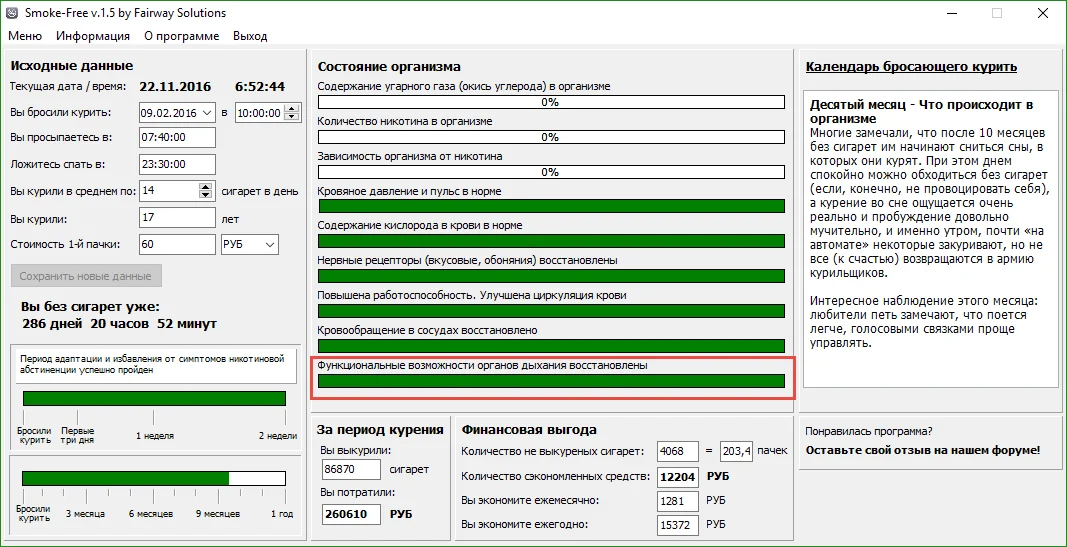Click the Календарь бросающего курить heading
This screenshot has height=547, width=1067.
[x=911, y=67]
